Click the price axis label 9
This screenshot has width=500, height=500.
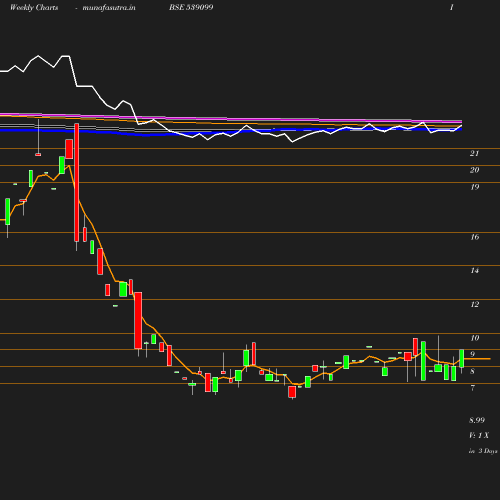click(472, 354)
